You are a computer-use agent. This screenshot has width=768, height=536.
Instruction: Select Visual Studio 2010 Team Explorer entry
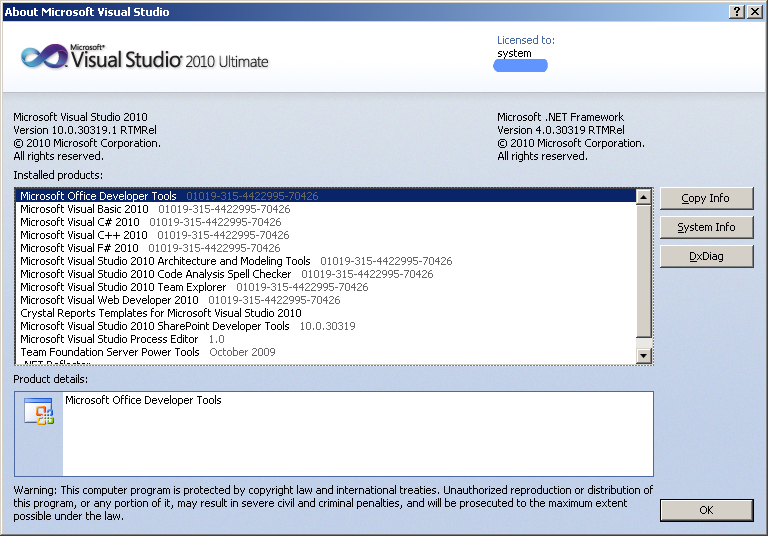(x=123, y=287)
